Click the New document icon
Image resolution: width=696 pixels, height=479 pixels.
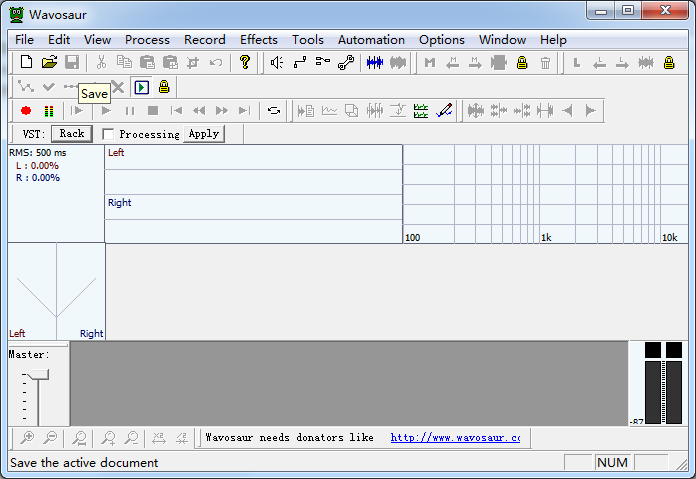pyautogui.click(x=27, y=63)
